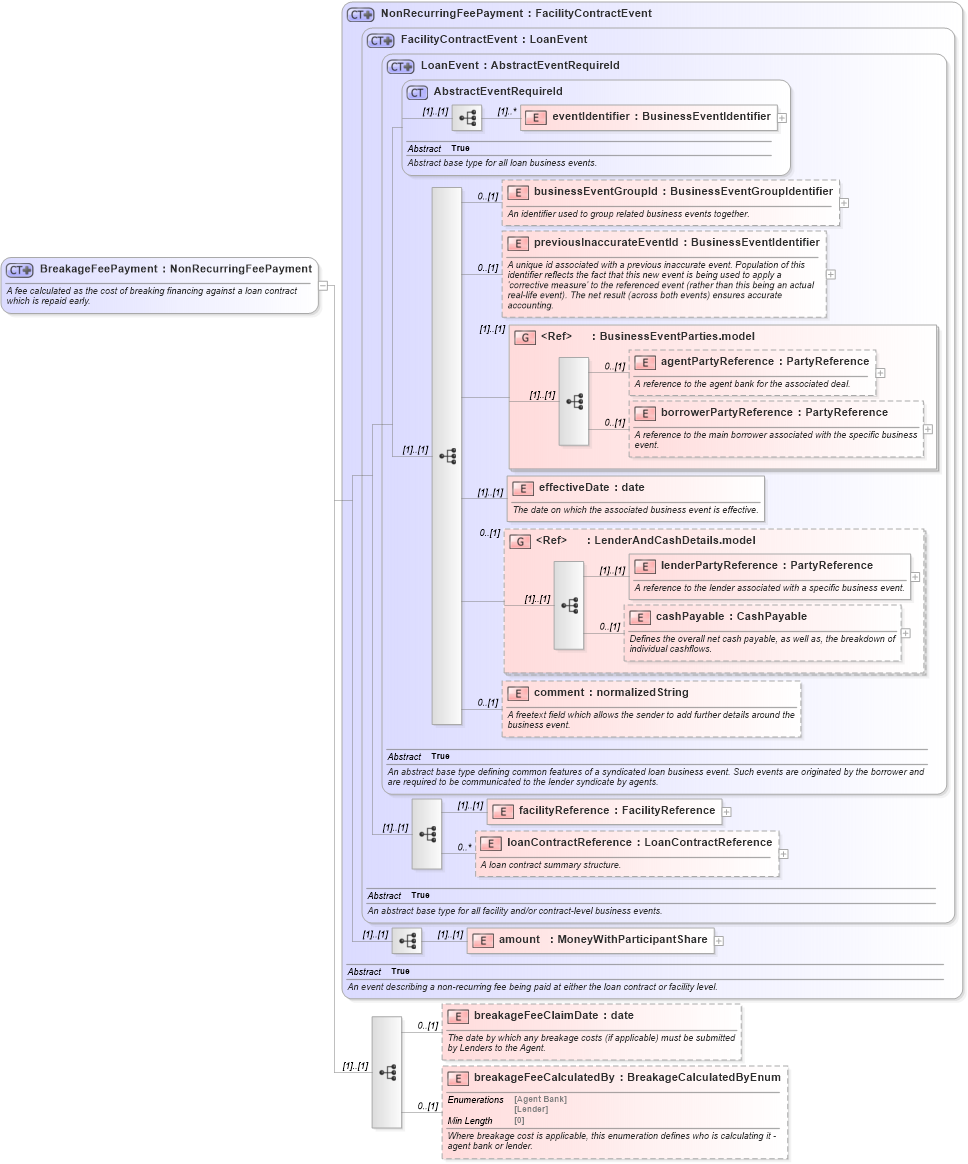Expand the eventIdentifier element

[x=782, y=118]
